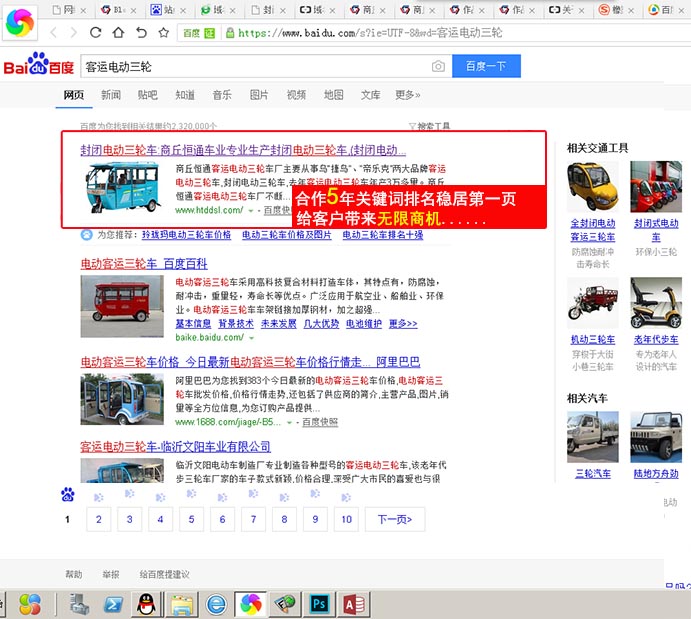691x619 pixels.
Task: Click the red tricycle thumbnail in Baike result
Action: 122,307
